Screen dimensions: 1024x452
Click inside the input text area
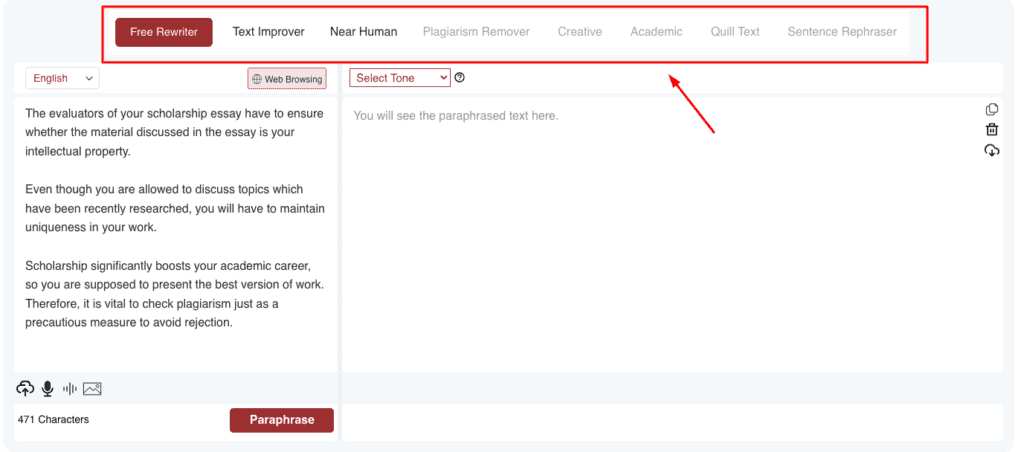[175, 235]
